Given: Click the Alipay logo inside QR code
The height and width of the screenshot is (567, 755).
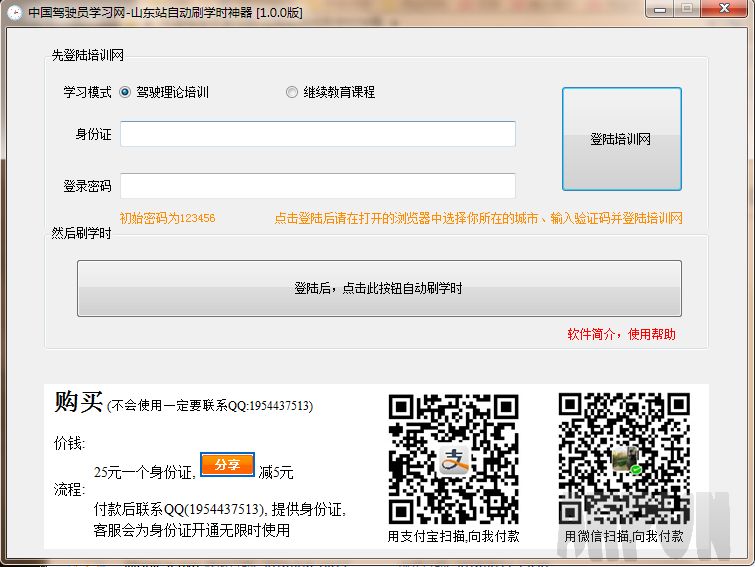Looking at the screenshot, I should pos(455,460).
